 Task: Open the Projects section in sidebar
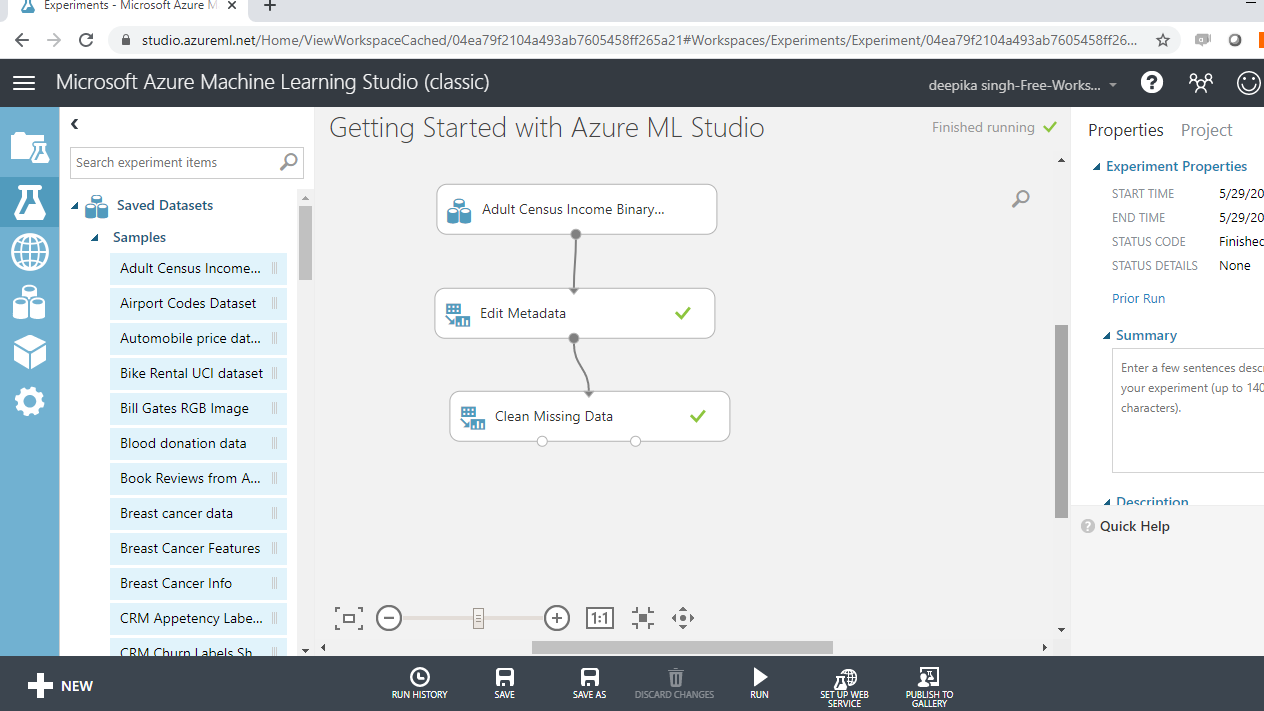(x=29, y=146)
